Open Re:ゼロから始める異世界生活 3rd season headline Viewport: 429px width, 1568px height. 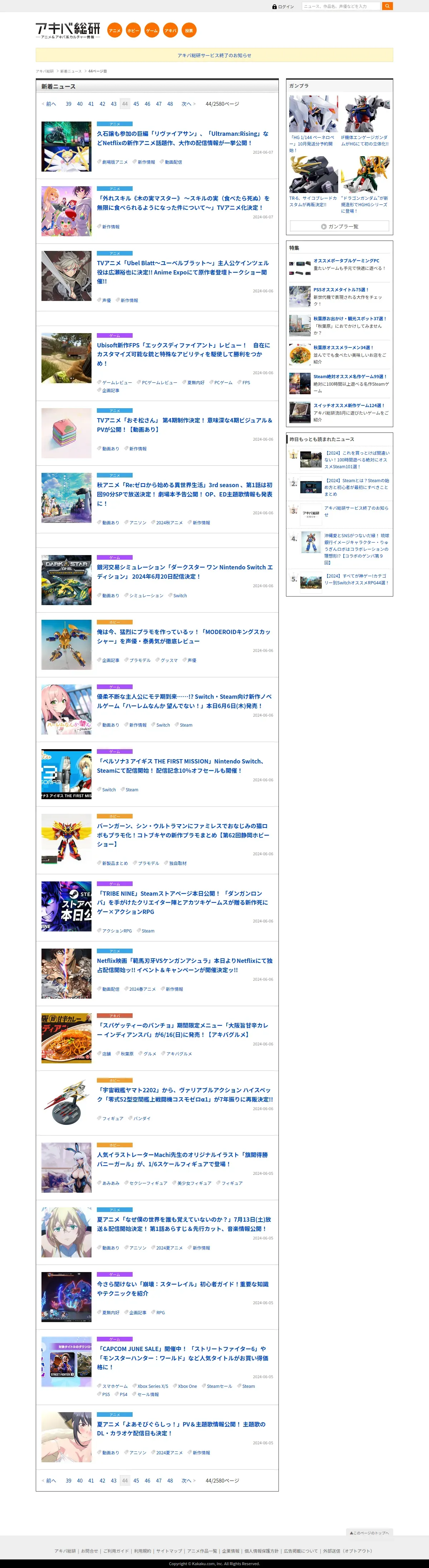tap(184, 494)
